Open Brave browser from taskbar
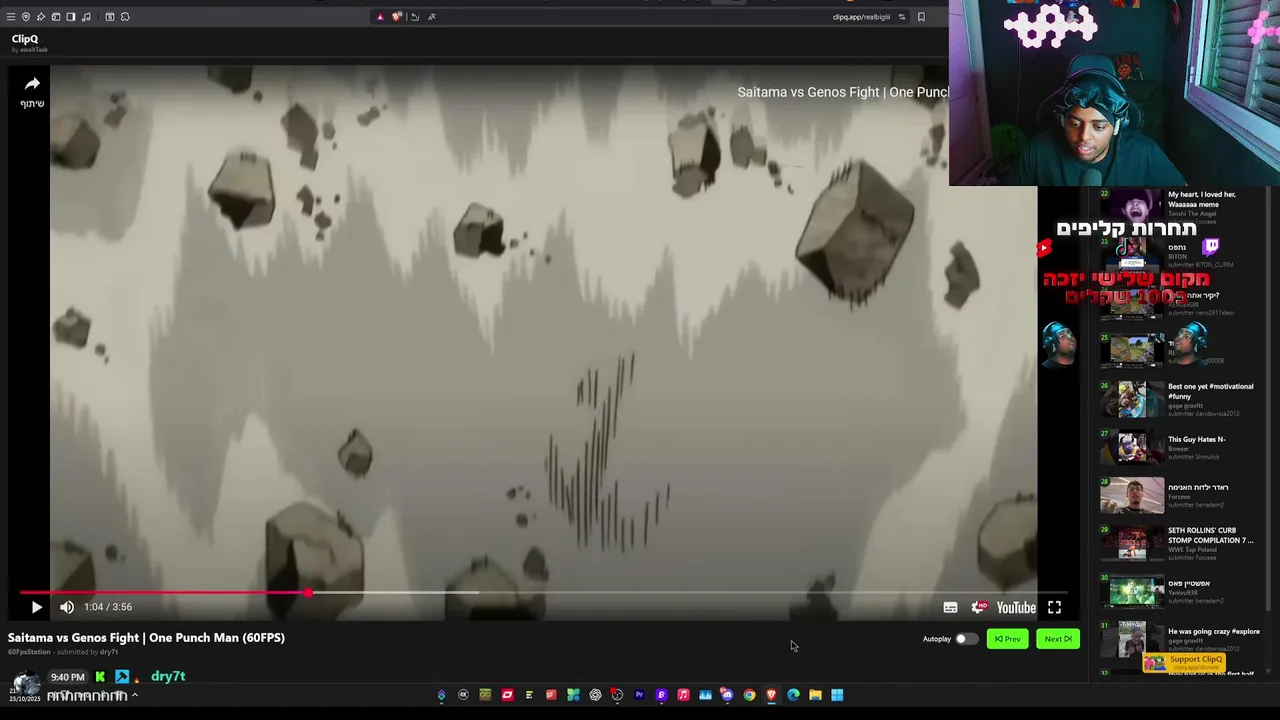 (771, 695)
